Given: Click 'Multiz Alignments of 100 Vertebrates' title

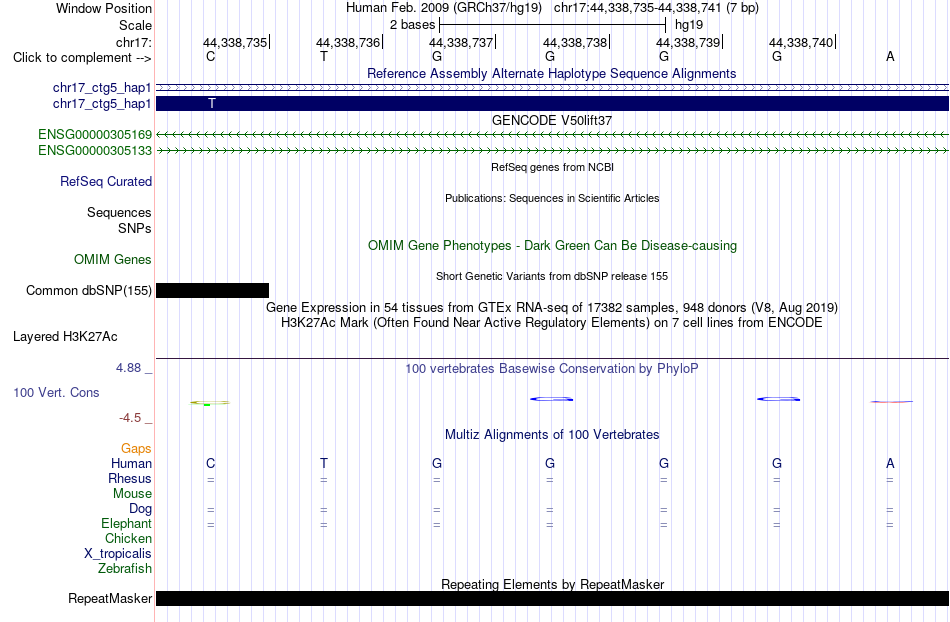Looking at the screenshot, I should pyautogui.click(x=552, y=434).
